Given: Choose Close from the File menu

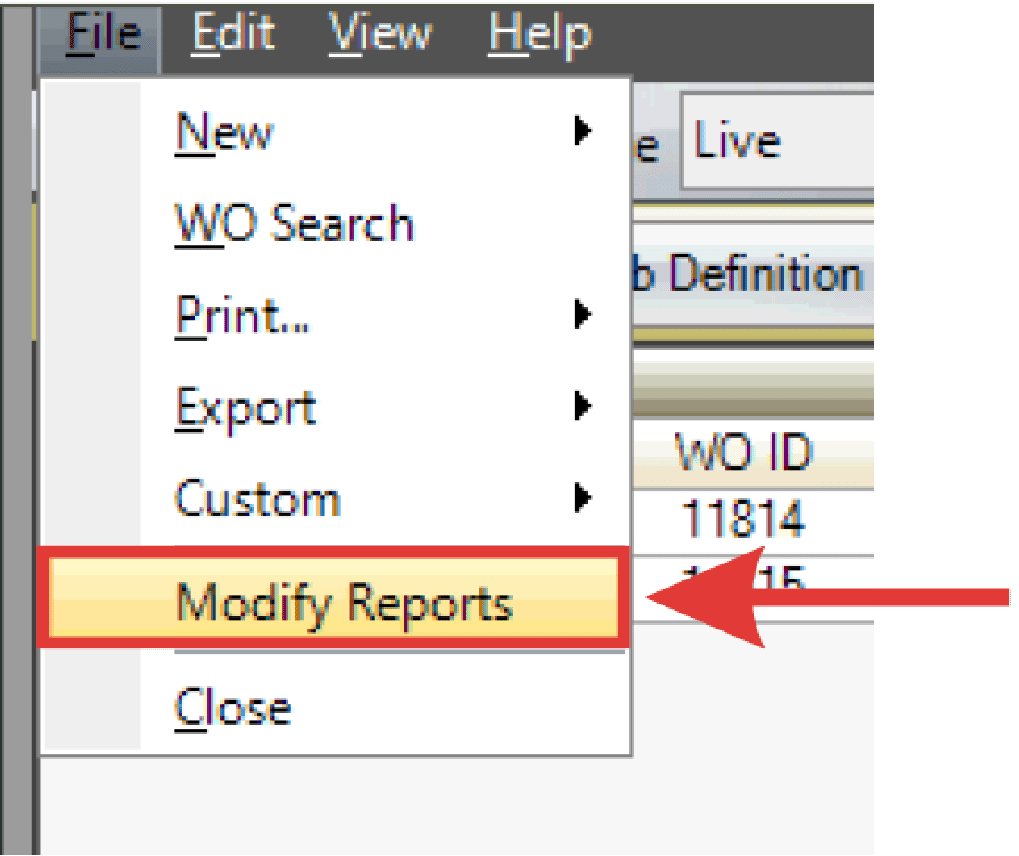Looking at the screenshot, I should [x=233, y=707].
